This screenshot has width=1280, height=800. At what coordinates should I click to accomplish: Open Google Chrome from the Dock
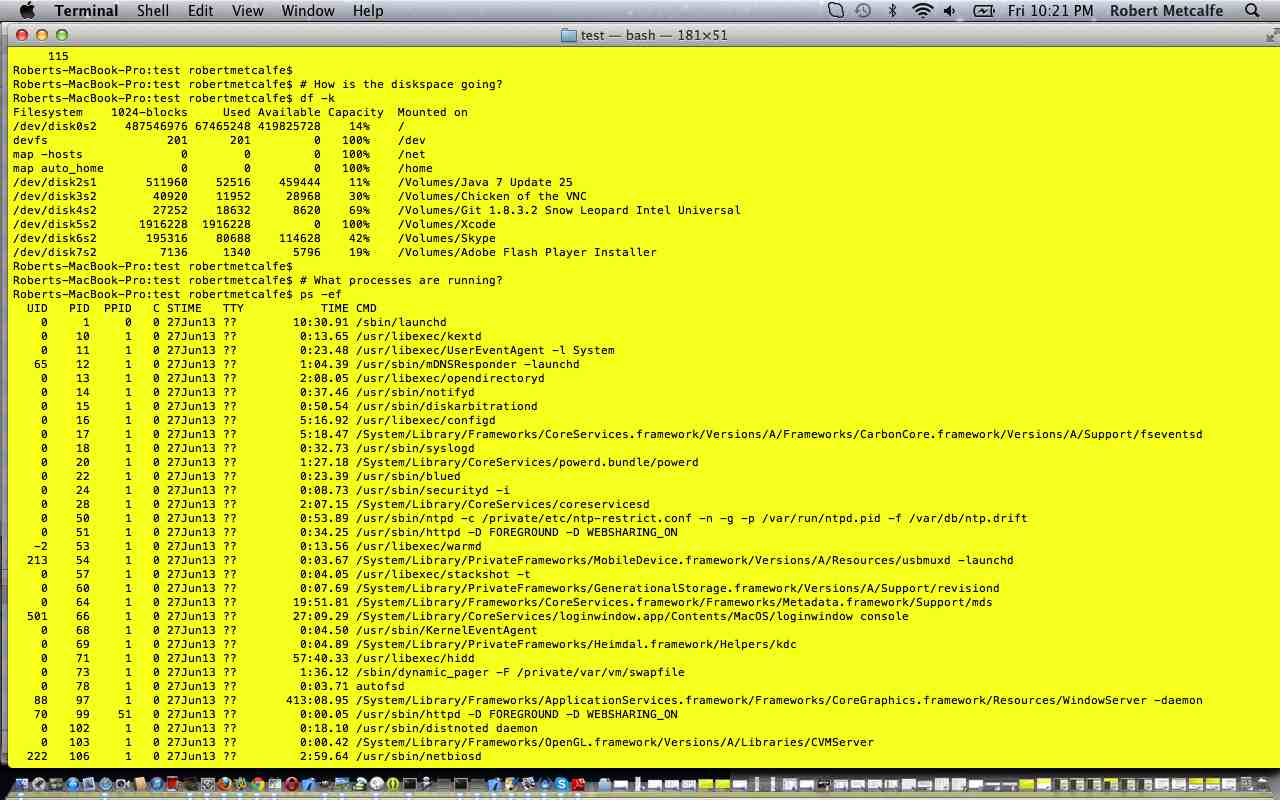[x=258, y=784]
